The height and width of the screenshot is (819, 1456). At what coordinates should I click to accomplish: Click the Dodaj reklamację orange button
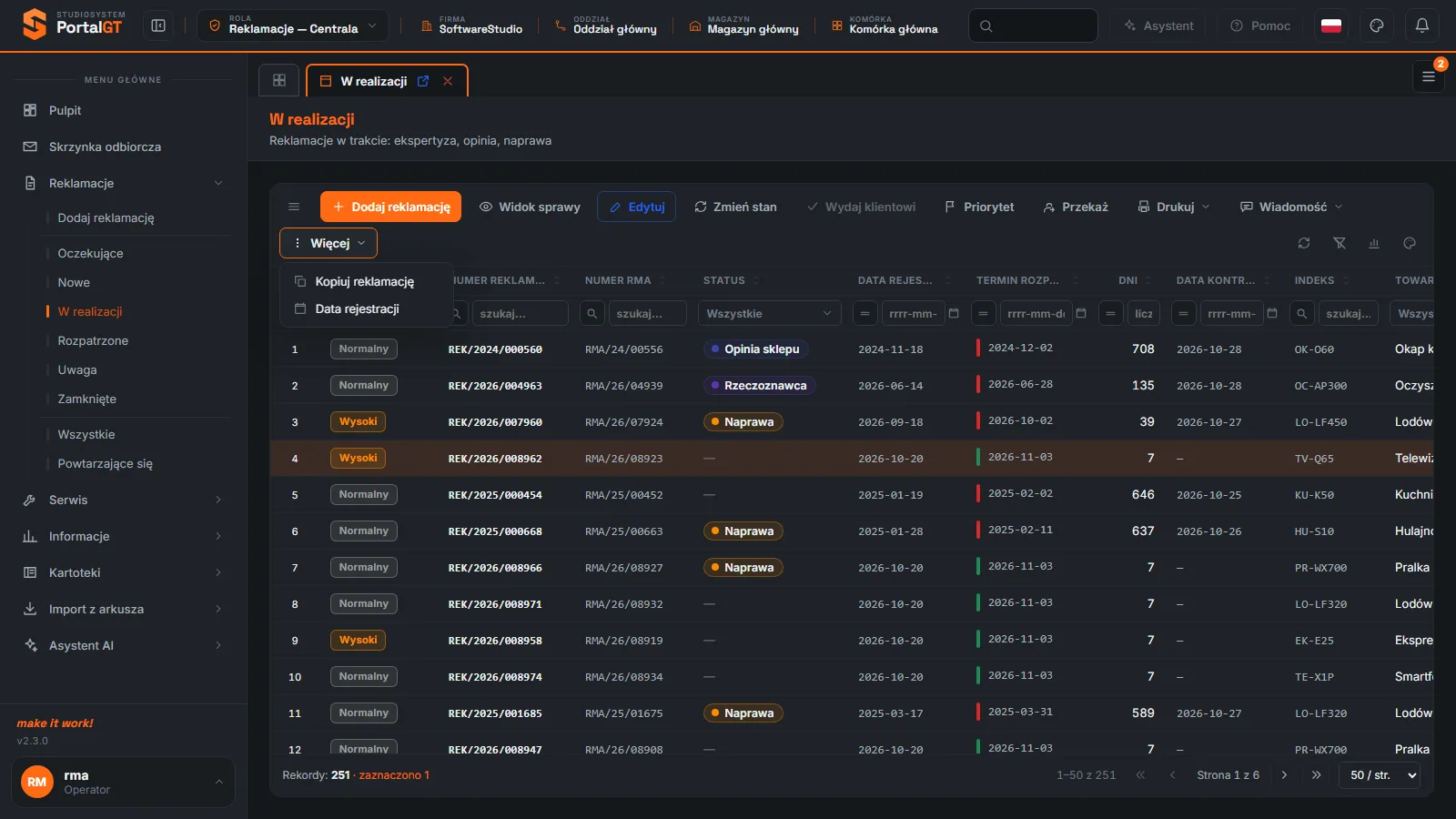coord(391,207)
